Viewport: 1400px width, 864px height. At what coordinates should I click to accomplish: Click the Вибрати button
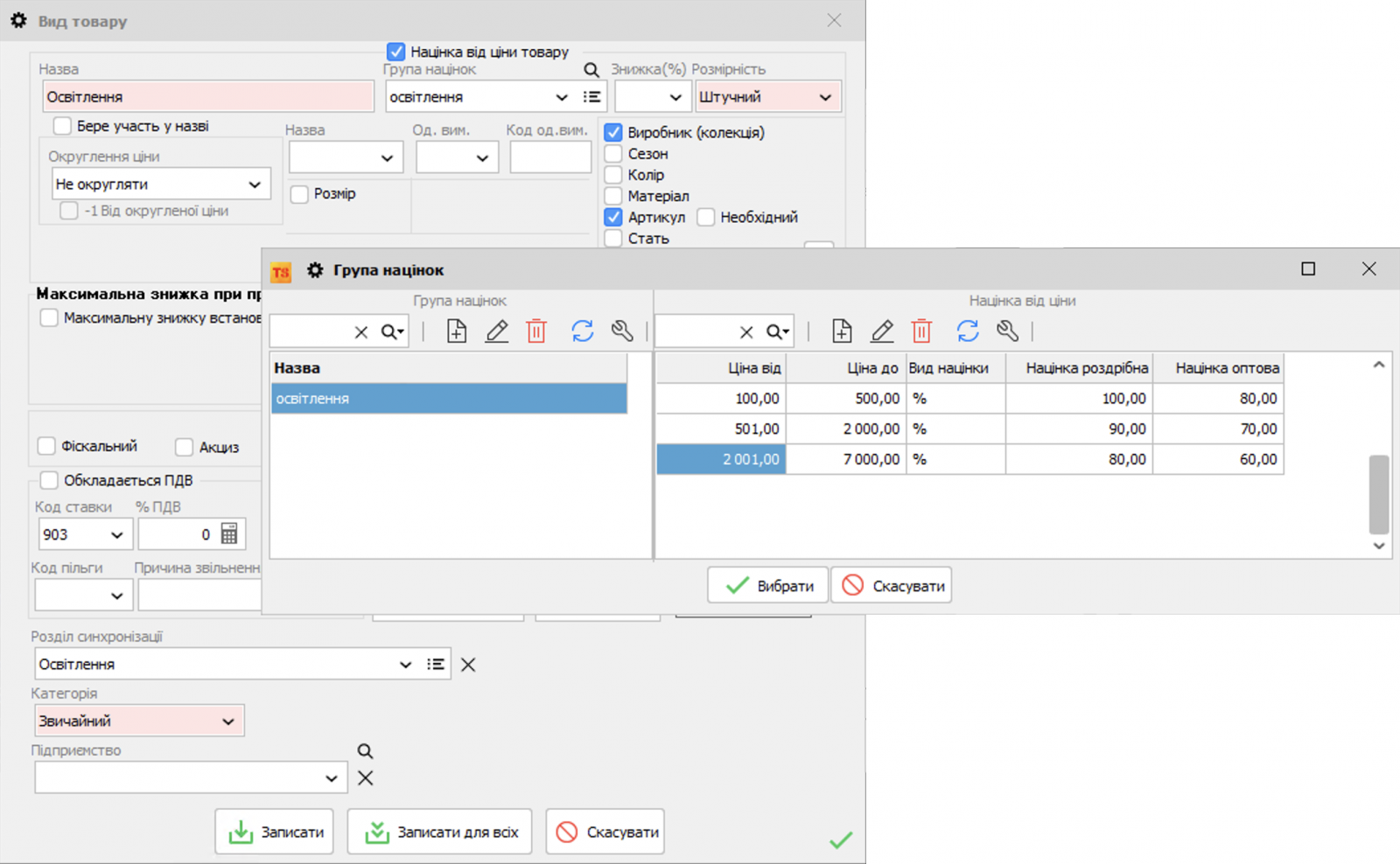767,585
